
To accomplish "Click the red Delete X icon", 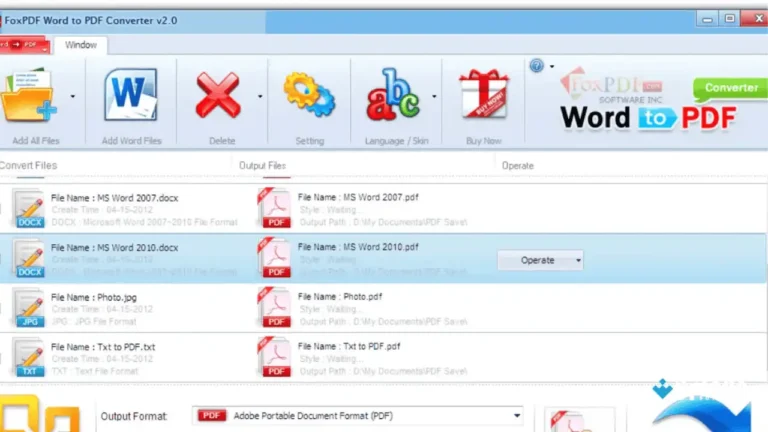I will [218, 96].
